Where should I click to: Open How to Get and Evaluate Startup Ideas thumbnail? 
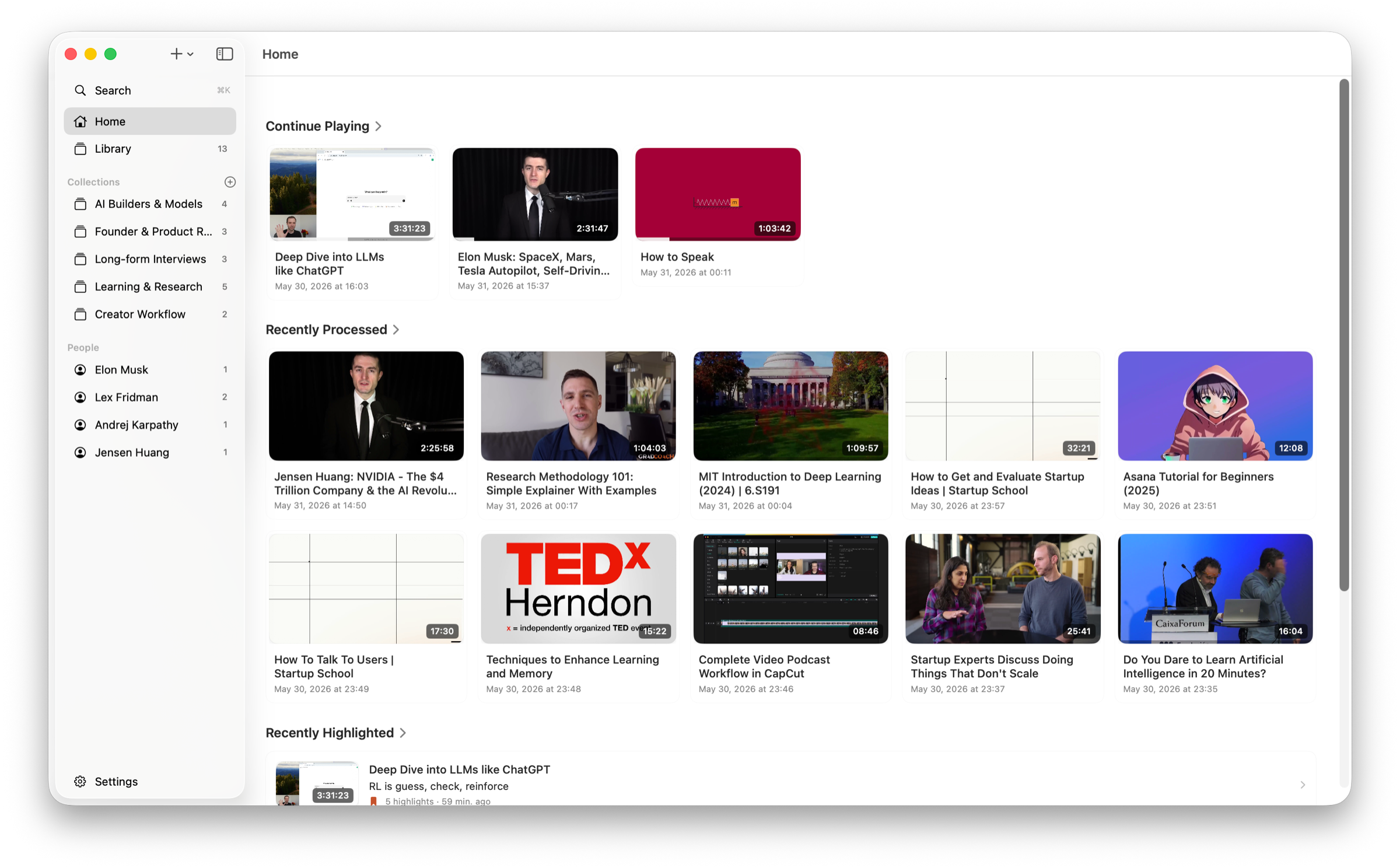(x=1003, y=406)
